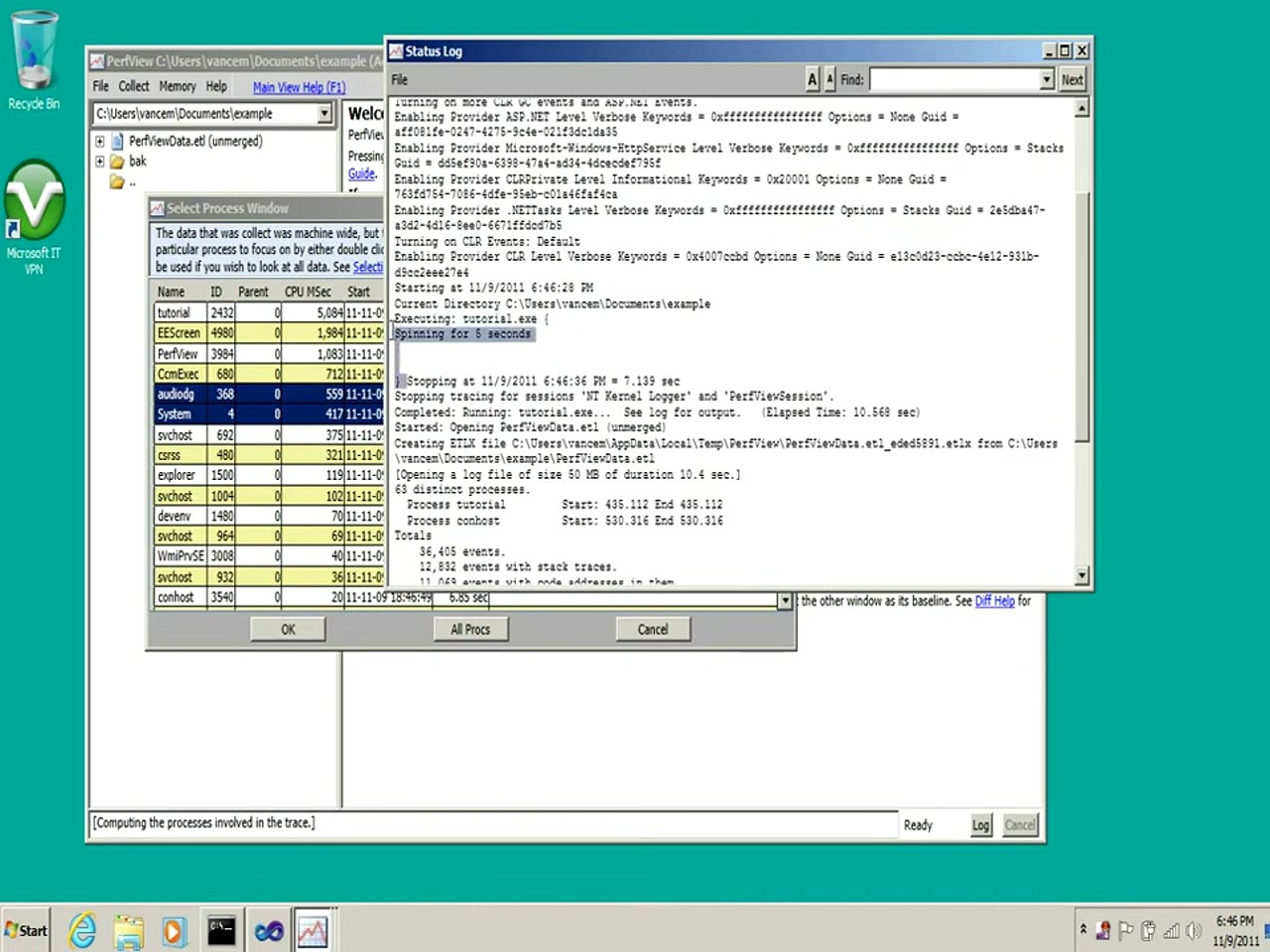Click the All Procs button
Screen dimensions: 1270x952
(470, 629)
